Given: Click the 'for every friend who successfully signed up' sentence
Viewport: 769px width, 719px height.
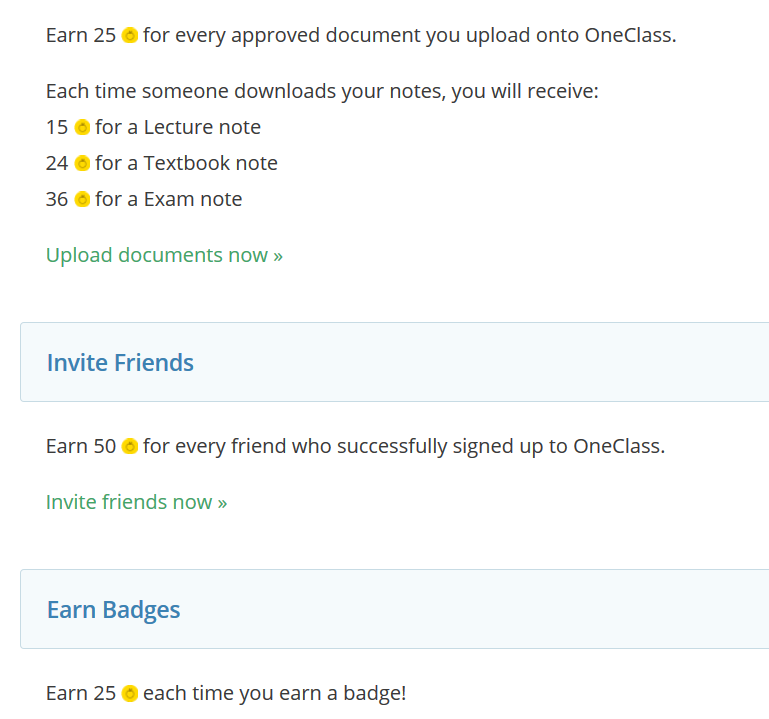Looking at the screenshot, I should [404, 446].
